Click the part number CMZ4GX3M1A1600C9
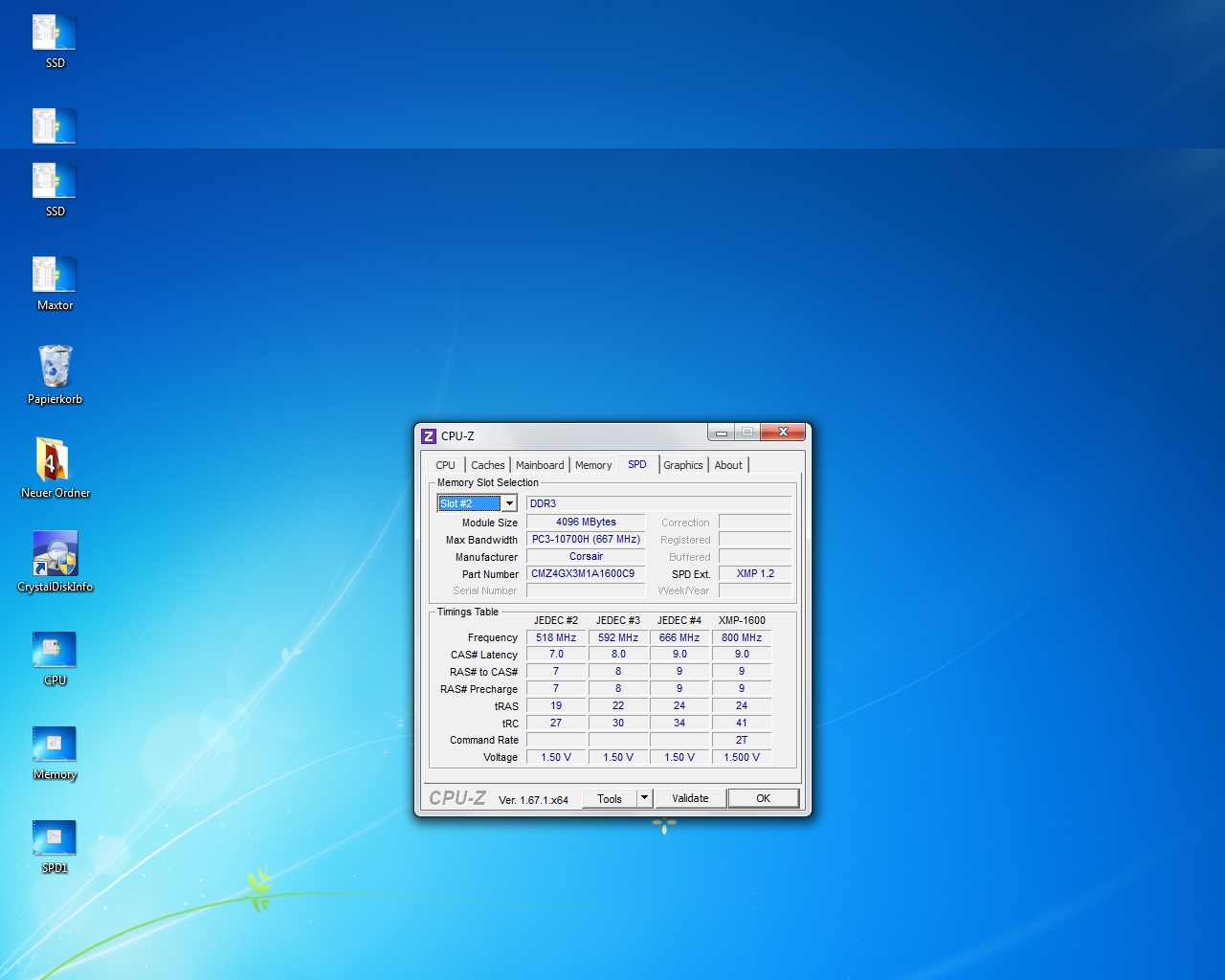The height and width of the screenshot is (980, 1225). coord(586,574)
